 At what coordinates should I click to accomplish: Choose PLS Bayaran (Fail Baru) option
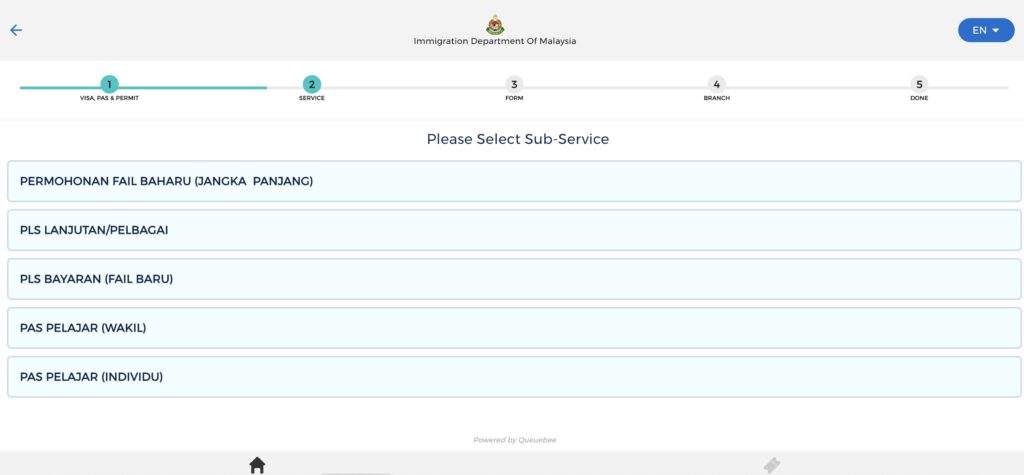[514, 279]
